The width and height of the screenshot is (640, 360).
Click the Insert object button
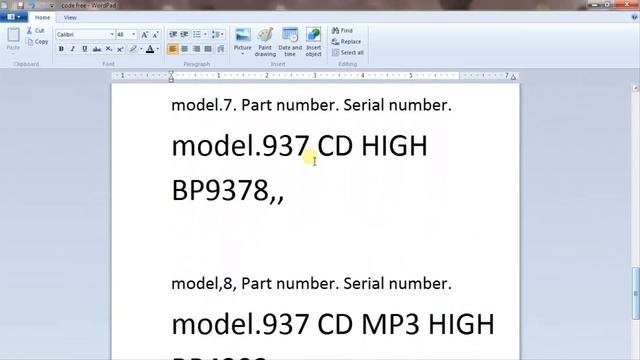pyautogui.click(x=313, y=41)
